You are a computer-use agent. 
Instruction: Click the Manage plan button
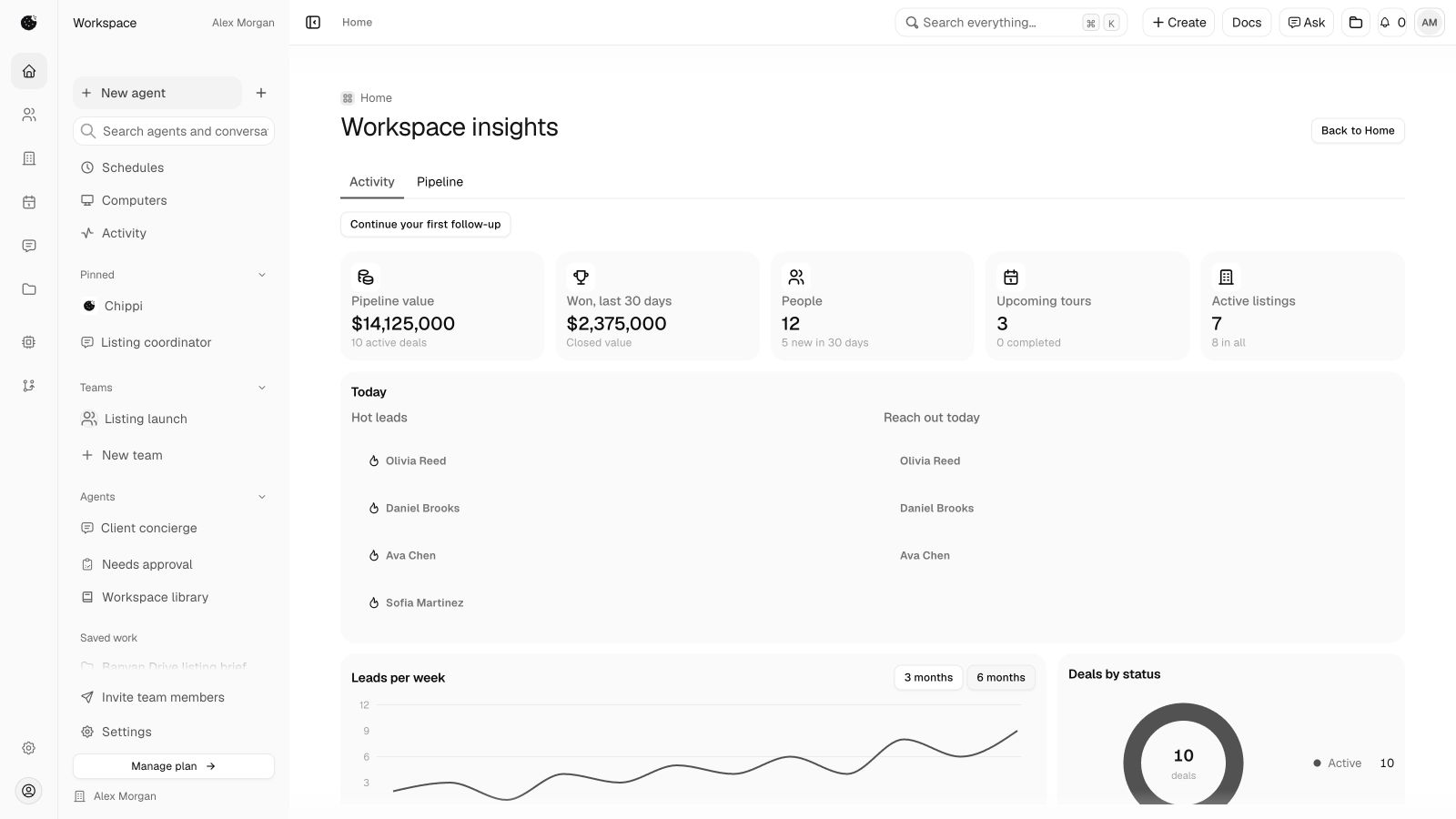pyautogui.click(x=174, y=766)
